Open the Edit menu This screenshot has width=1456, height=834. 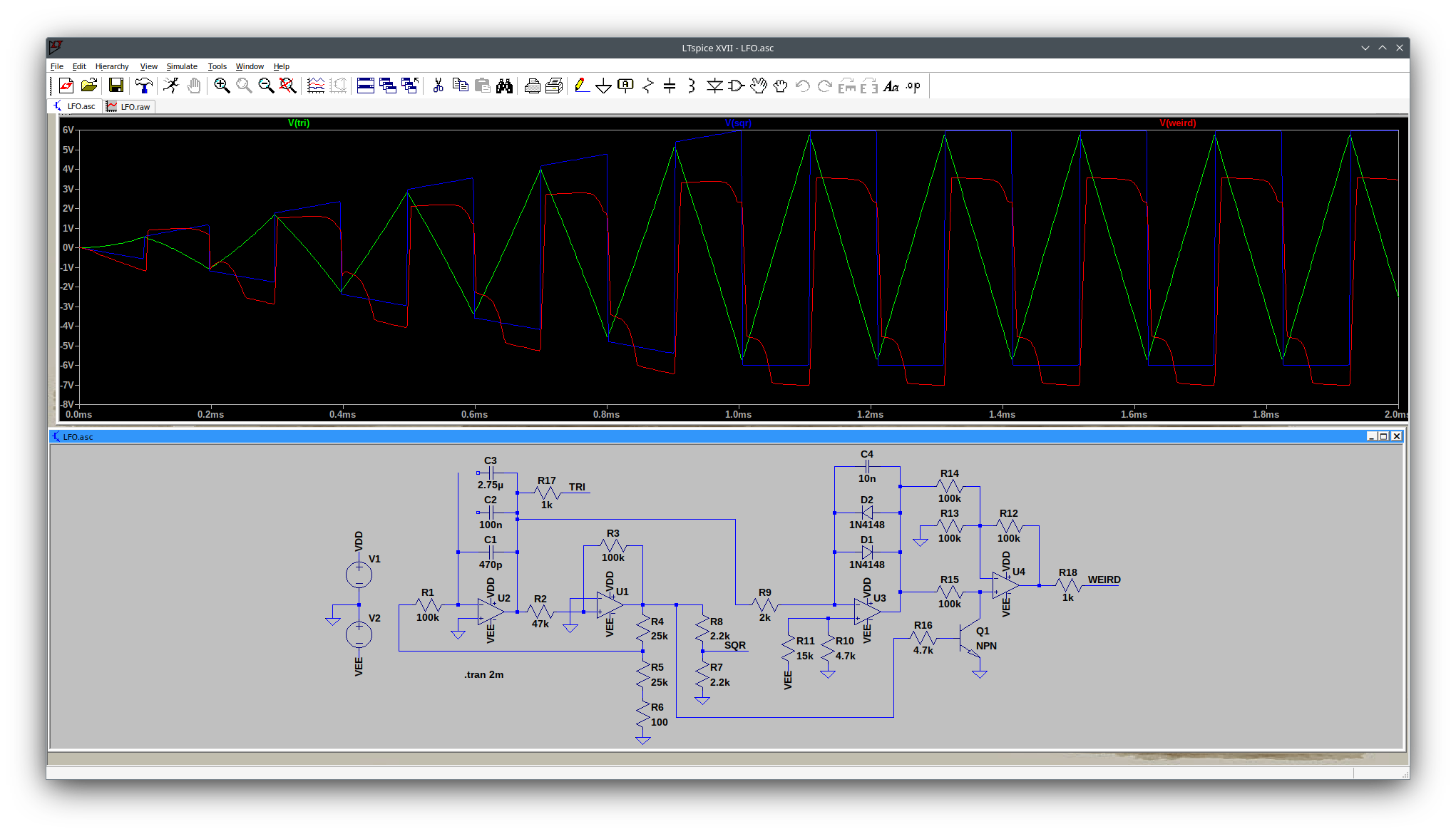click(79, 66)
